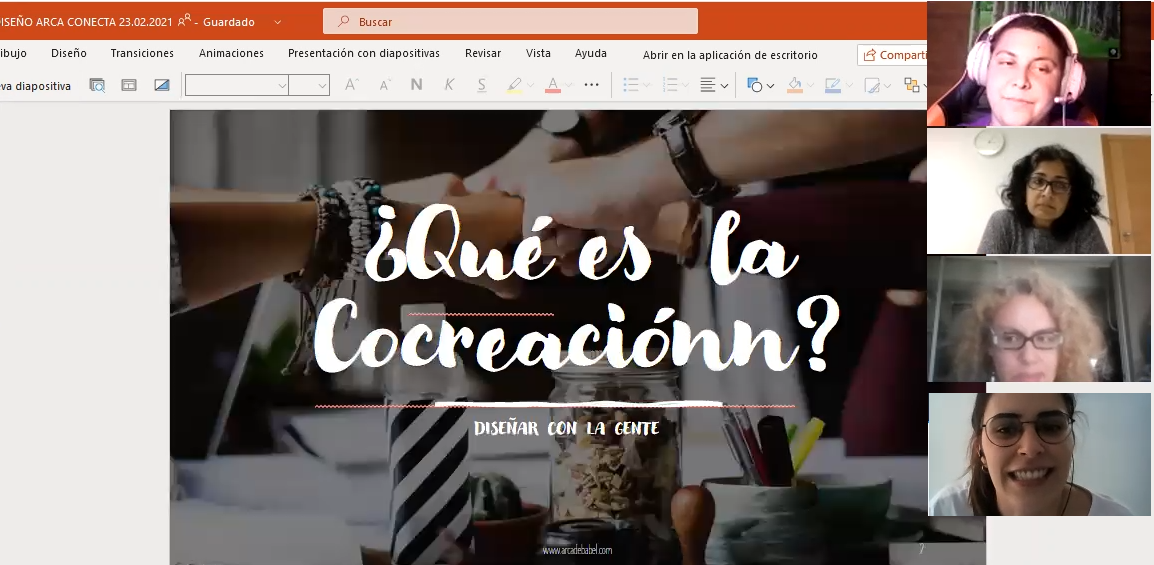Open the paragraph alignment dropdown
Viewport: 1154px width, 565px height.
click(x=714, y=85)
